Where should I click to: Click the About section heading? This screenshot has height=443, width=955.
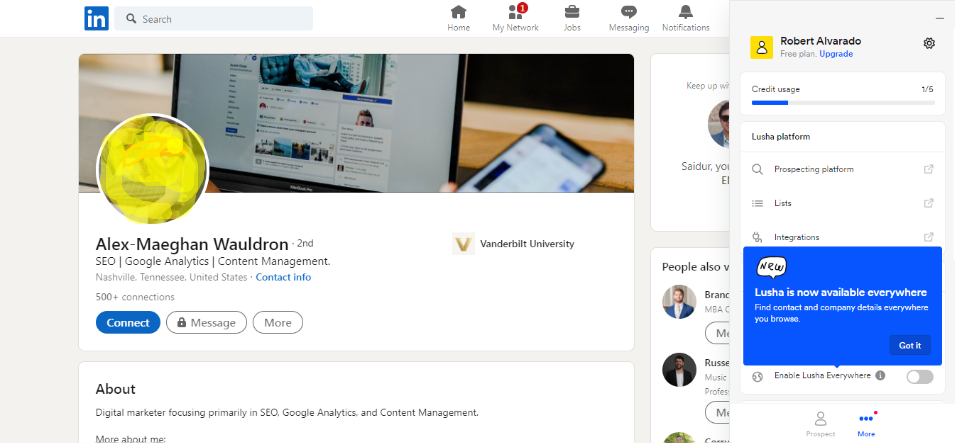click(116, 389)
